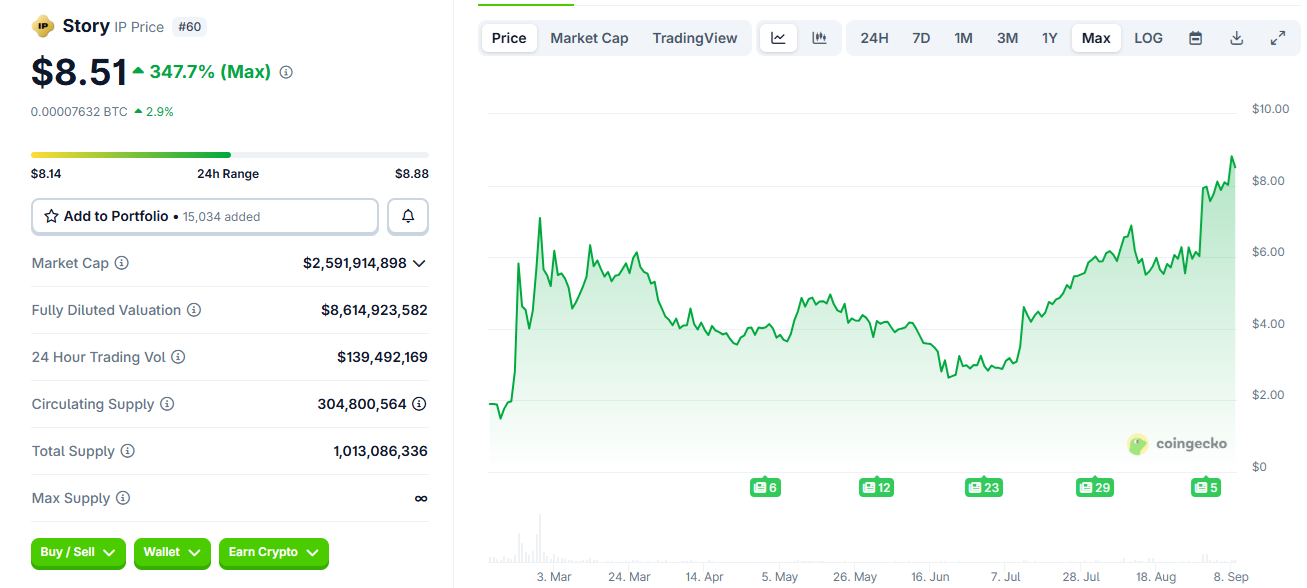Image resolution: width=1307 pixels, height=588 pixels.
Task: Expand chart to fullscreen
Action: pos(1277,38)
